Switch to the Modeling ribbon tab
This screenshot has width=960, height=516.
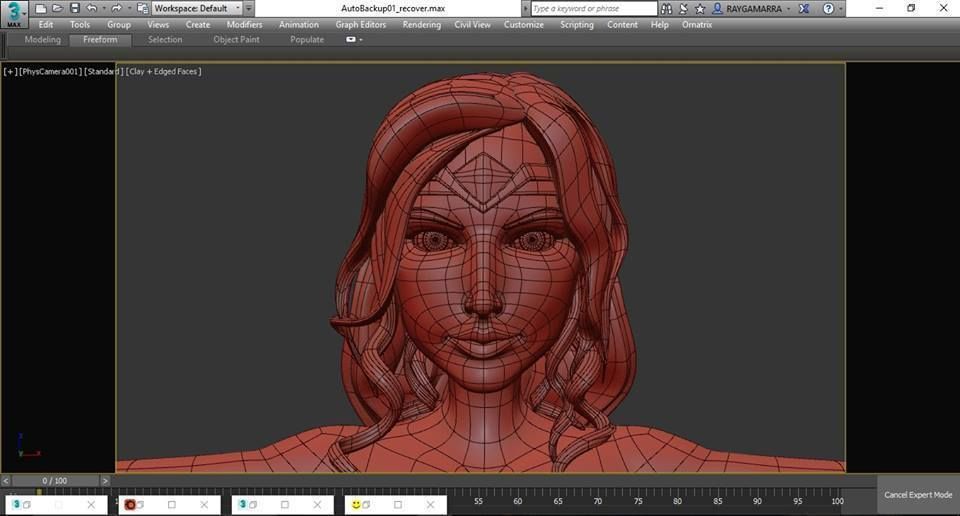(42, 39)
